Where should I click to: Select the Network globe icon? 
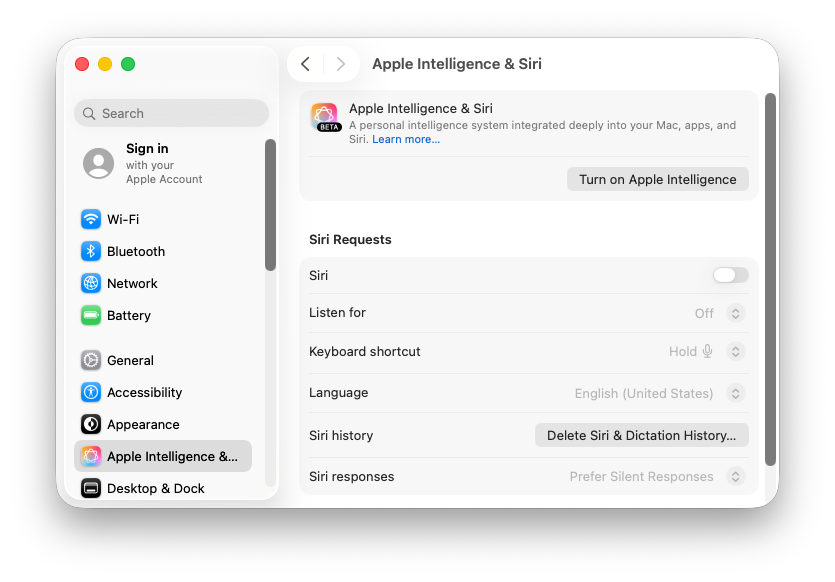click(x=91, y=283)
